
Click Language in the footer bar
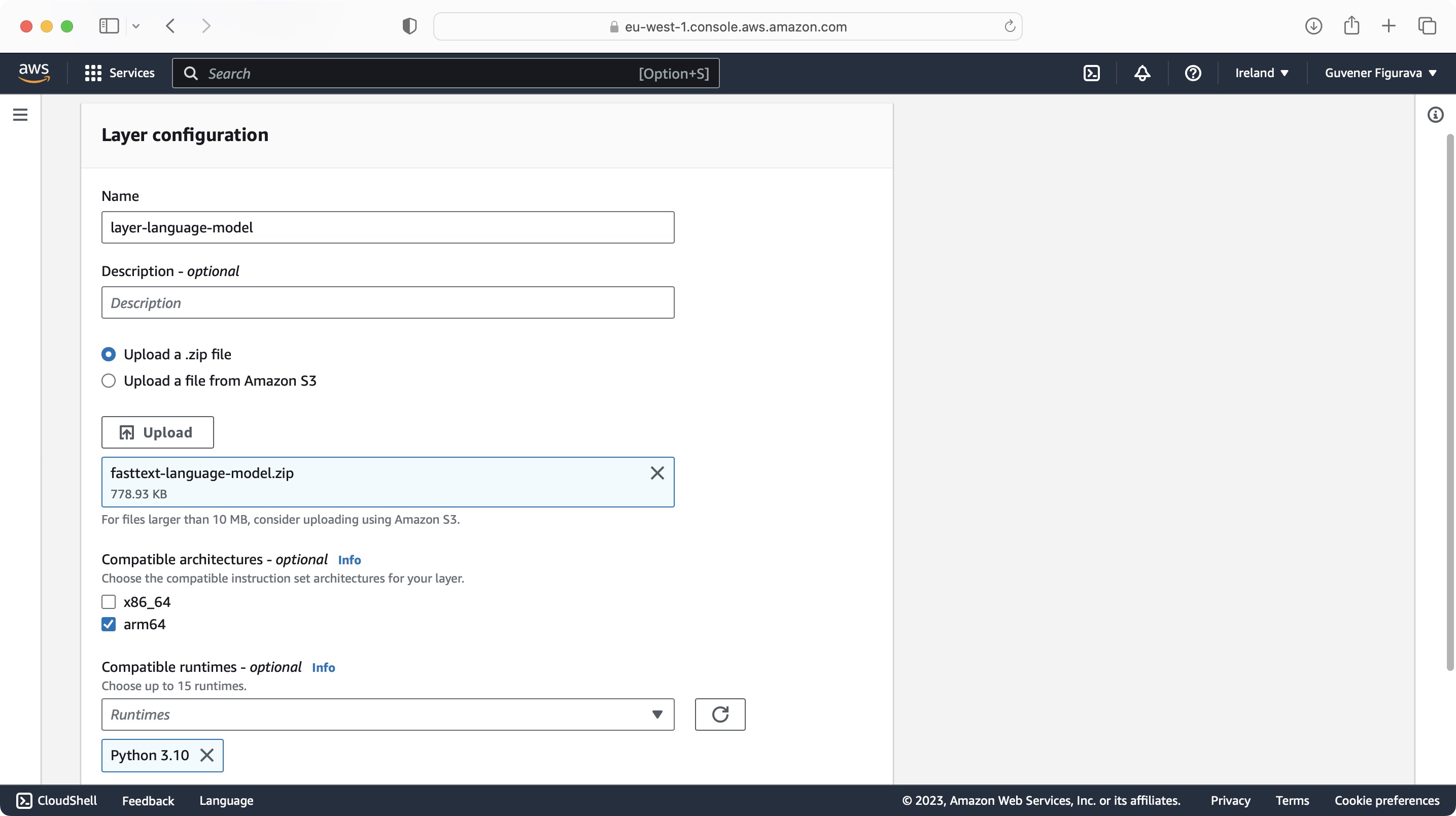(x=226, y=800)
